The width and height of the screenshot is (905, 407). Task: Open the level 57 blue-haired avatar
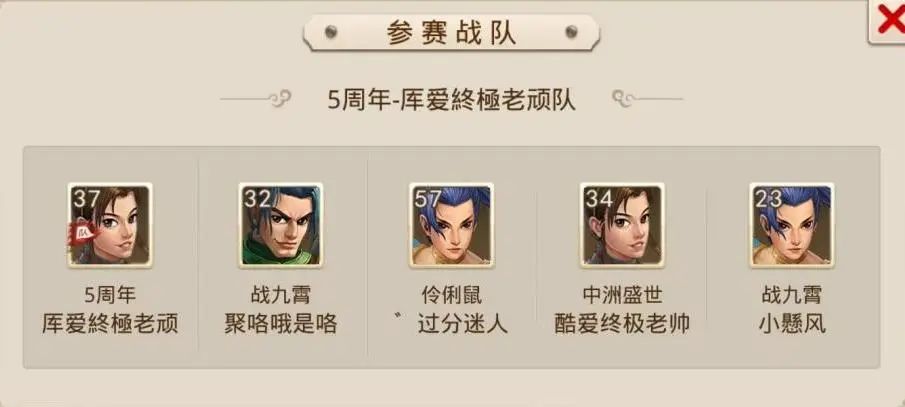pyautogui.click(x=451, y=225)
